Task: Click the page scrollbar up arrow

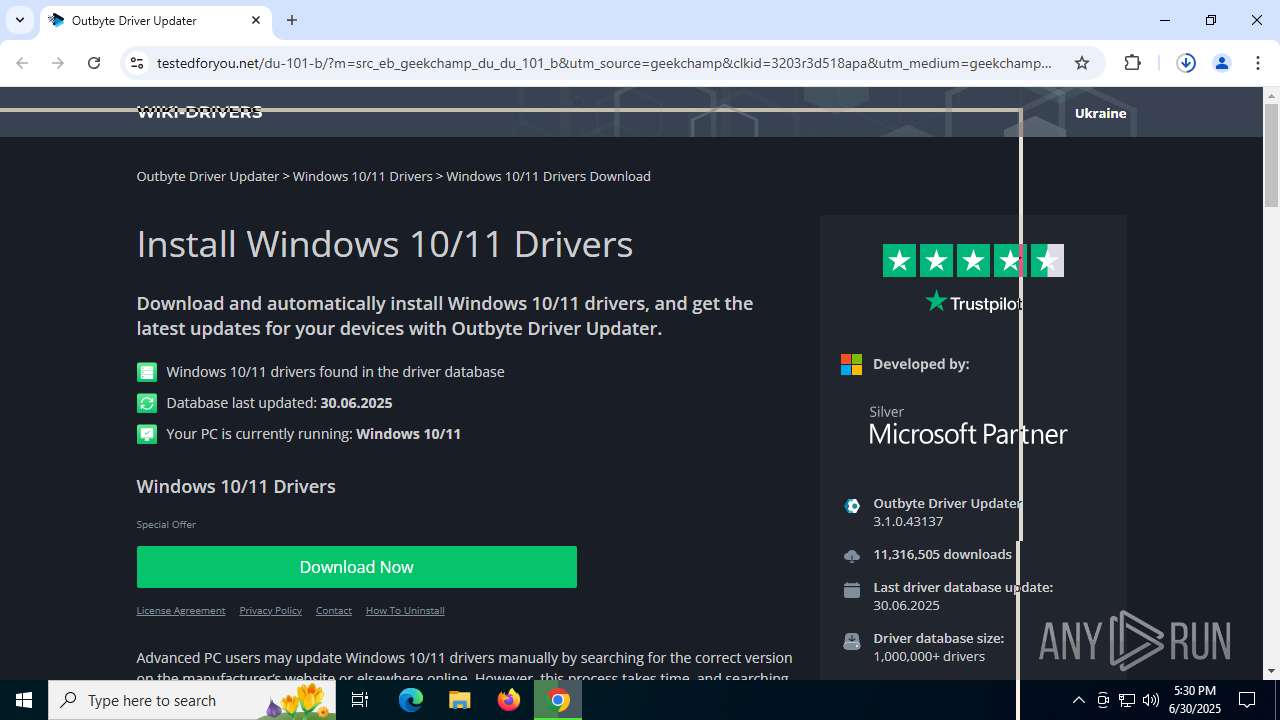Action: tap(1272, 96)
